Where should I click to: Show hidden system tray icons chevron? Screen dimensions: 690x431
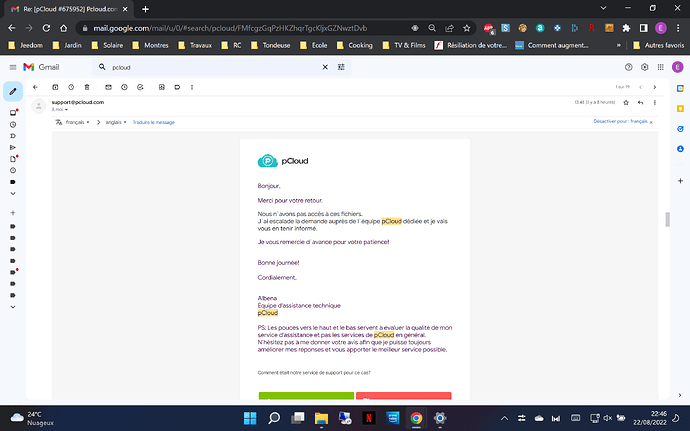point(504,418)
